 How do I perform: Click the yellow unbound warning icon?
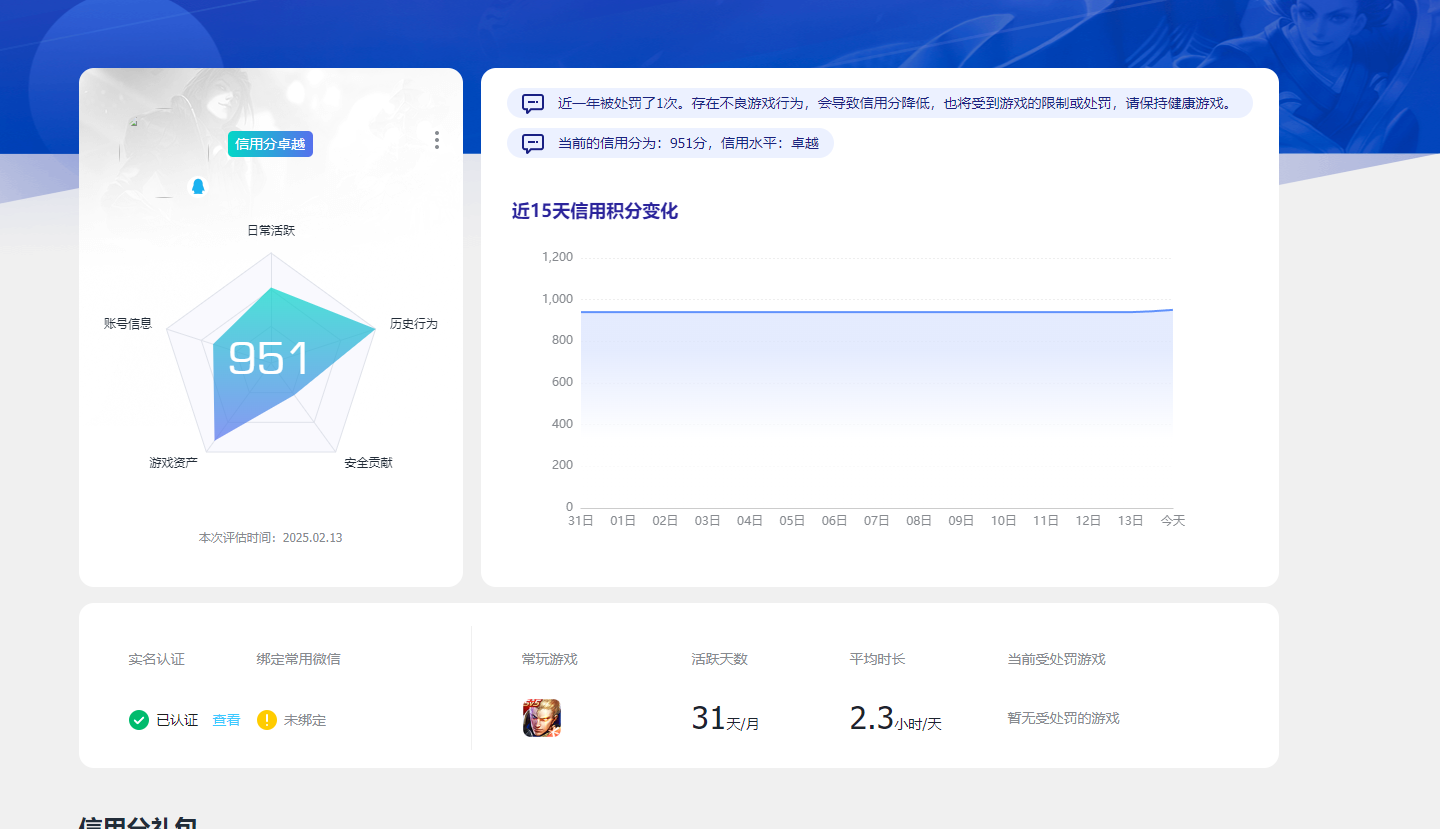[267, 720]
